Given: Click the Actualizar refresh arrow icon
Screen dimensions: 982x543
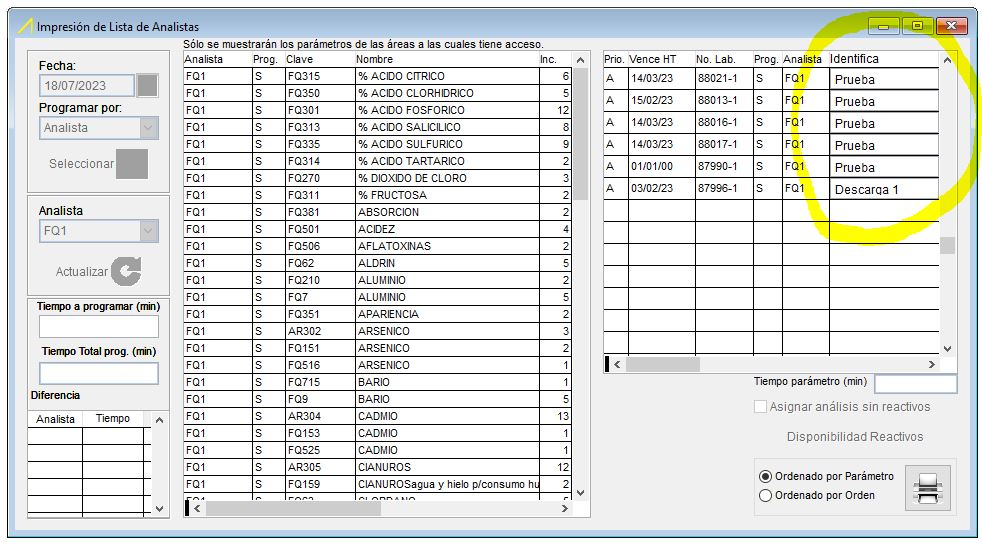Looking at the screenshot, I should [x=126, y=272].
